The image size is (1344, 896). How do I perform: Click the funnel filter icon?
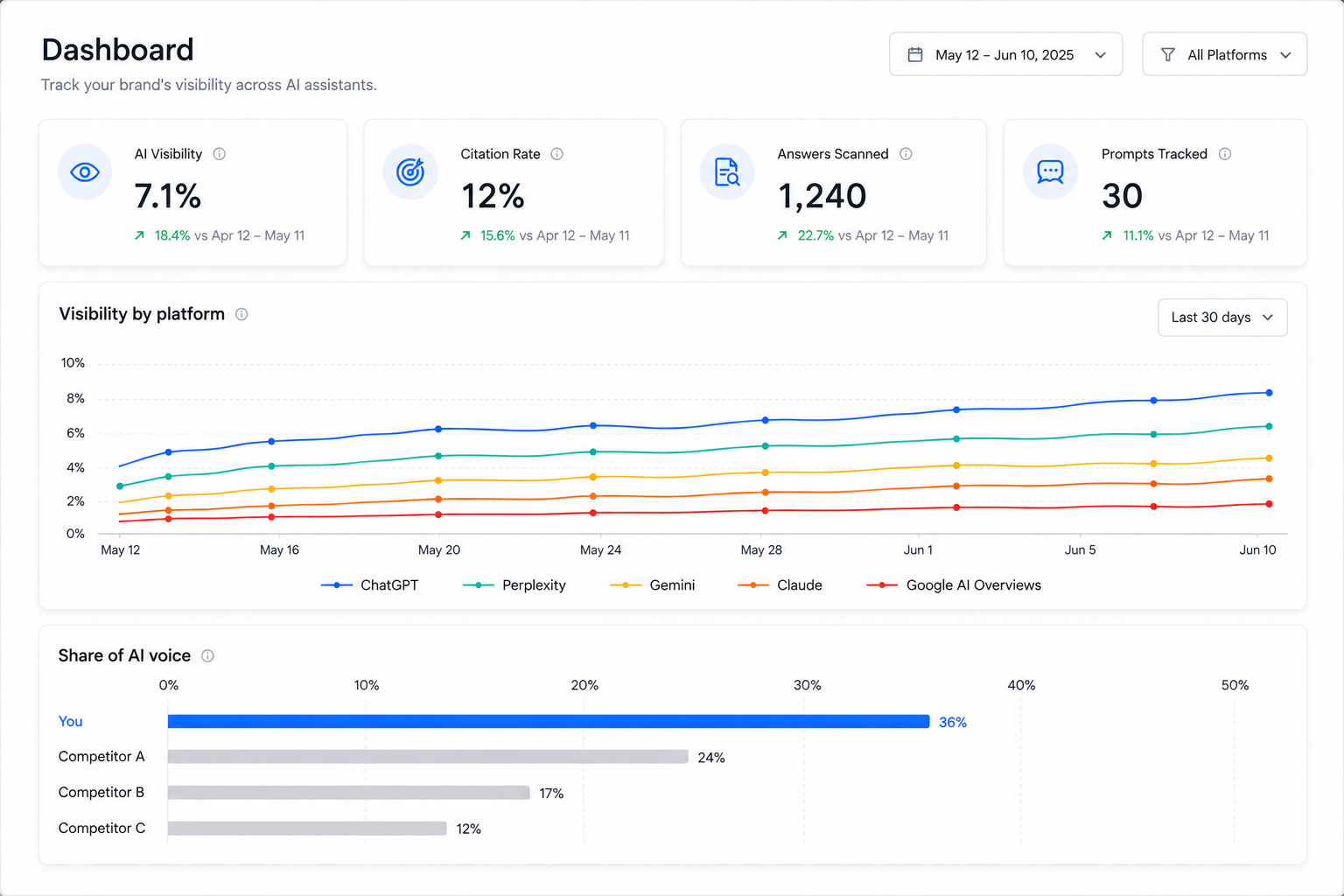(x=1167, y=54)
